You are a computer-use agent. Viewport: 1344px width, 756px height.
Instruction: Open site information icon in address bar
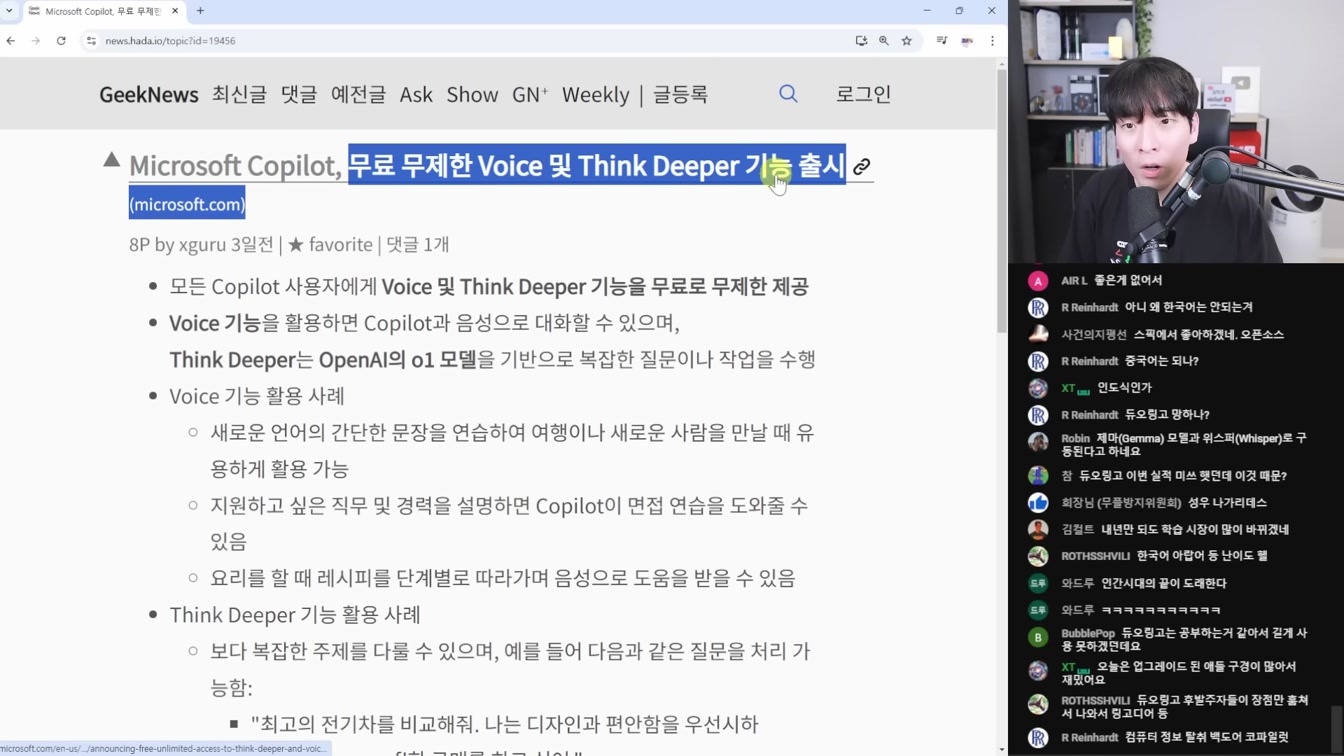point(91,41)
